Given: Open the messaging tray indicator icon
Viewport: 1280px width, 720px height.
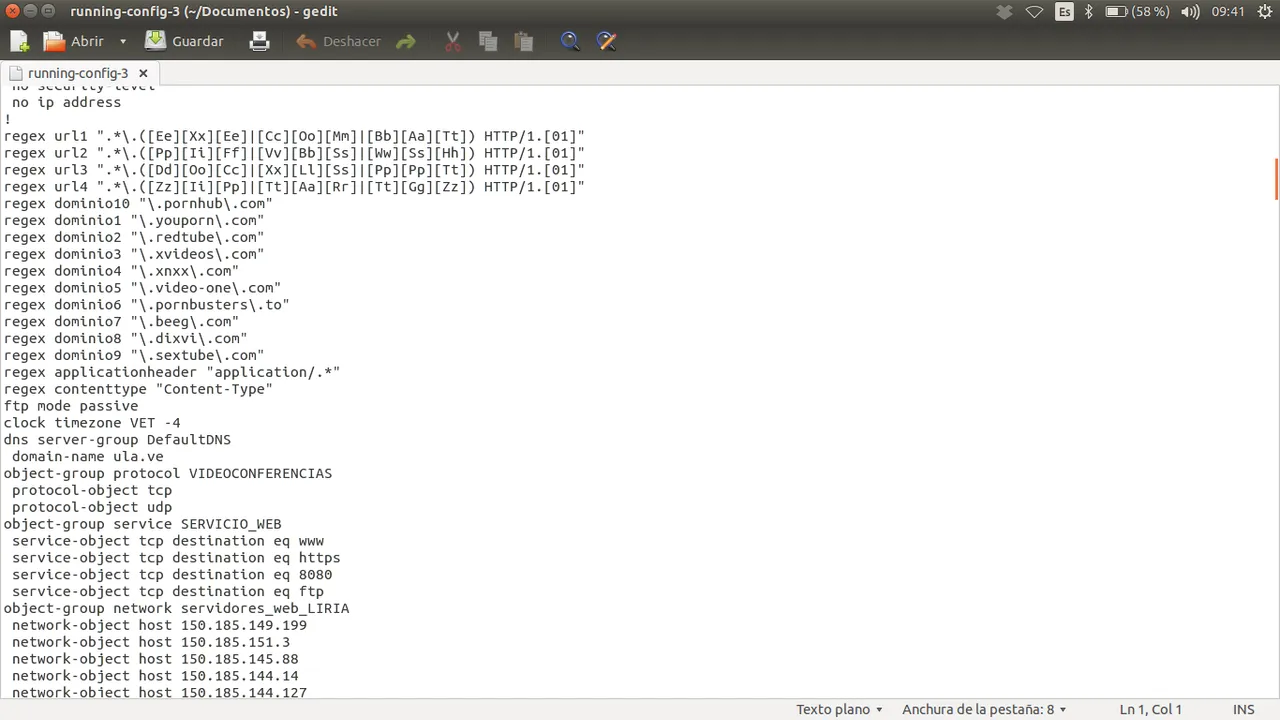Looking at the screenshot, I should click(x=1005, y=12).
